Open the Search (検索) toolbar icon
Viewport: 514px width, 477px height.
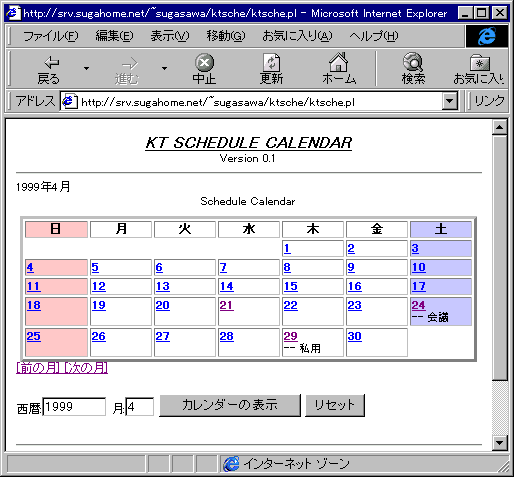pyautogui.click(x=413, y=62)
